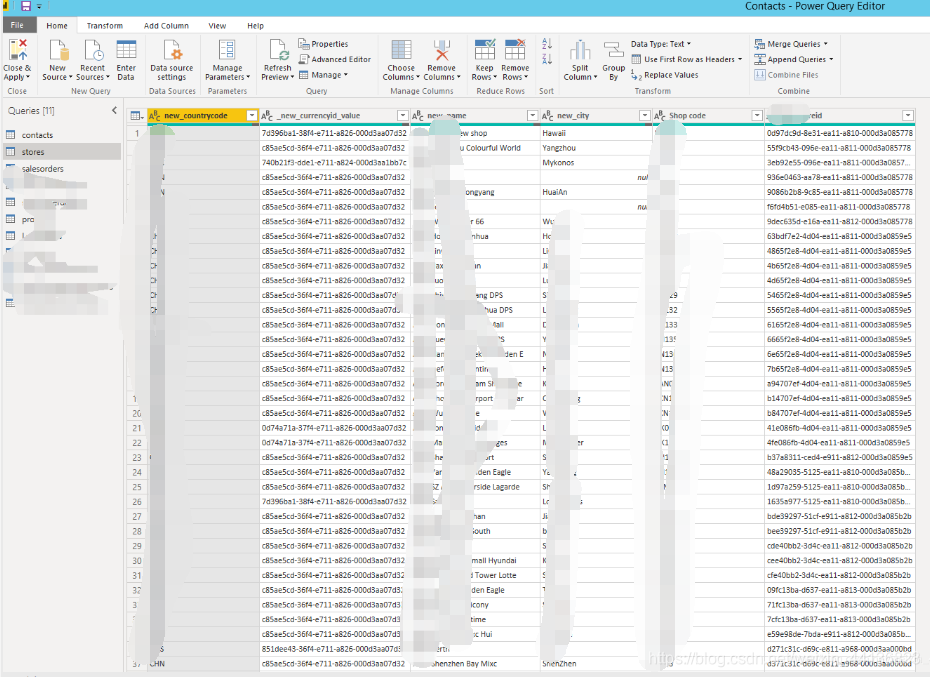Click the Mykonos city cell
The image size is (930, 677).
[595, 163]
